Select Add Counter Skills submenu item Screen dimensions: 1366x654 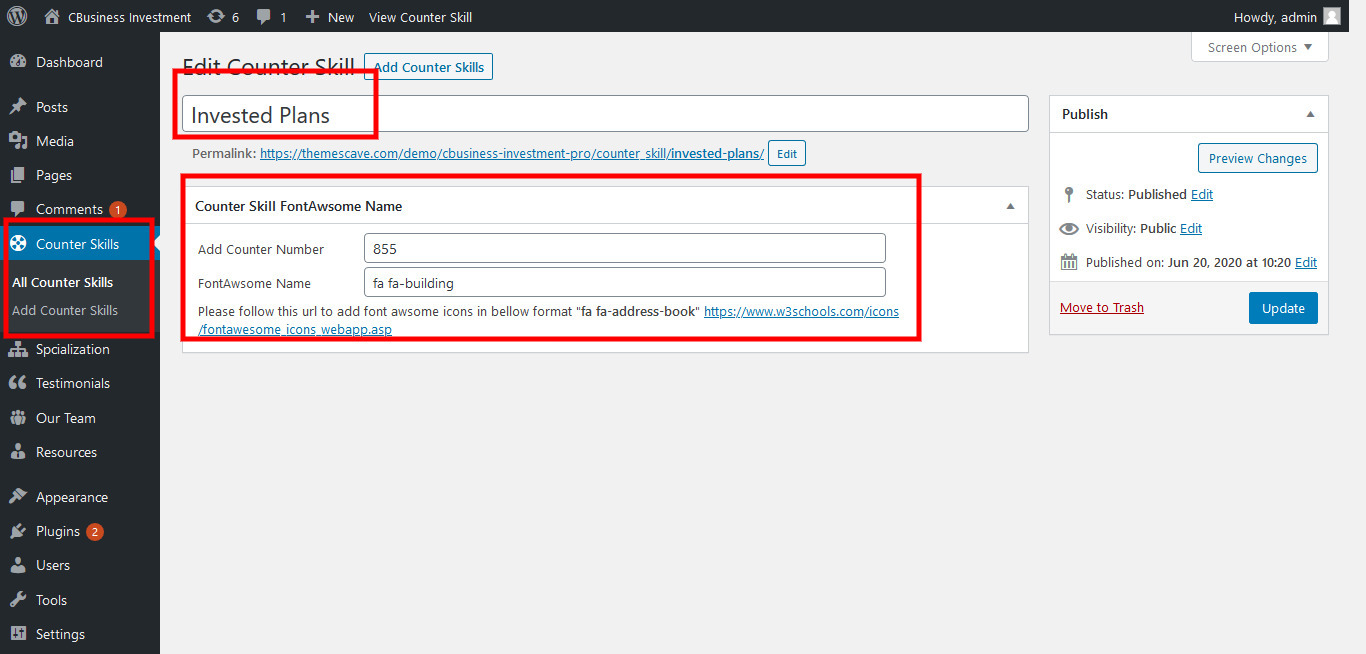65,310
